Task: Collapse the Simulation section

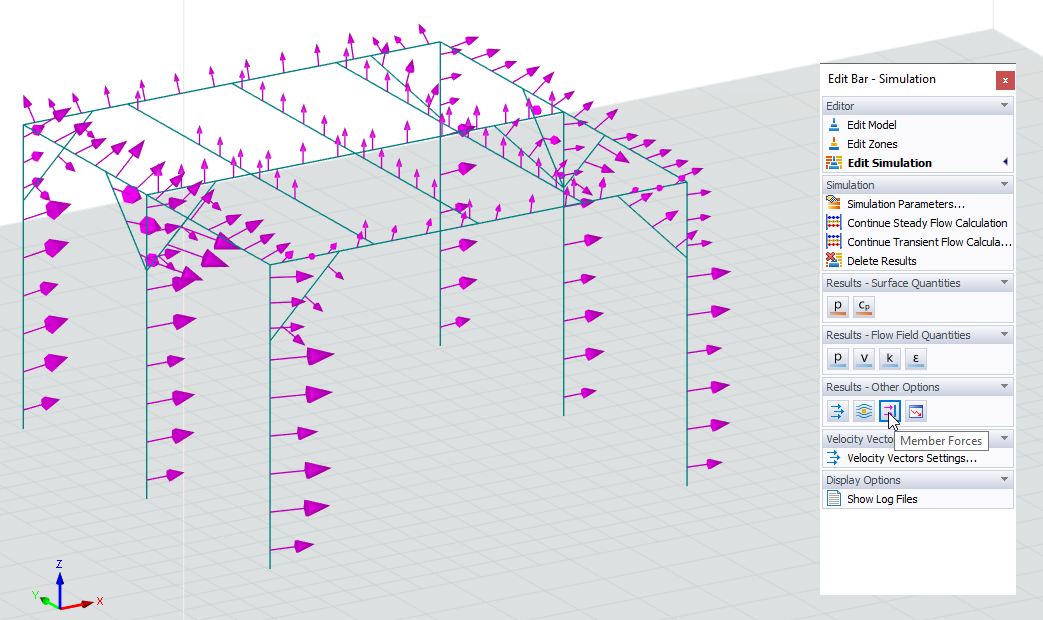Action: 1004,184
